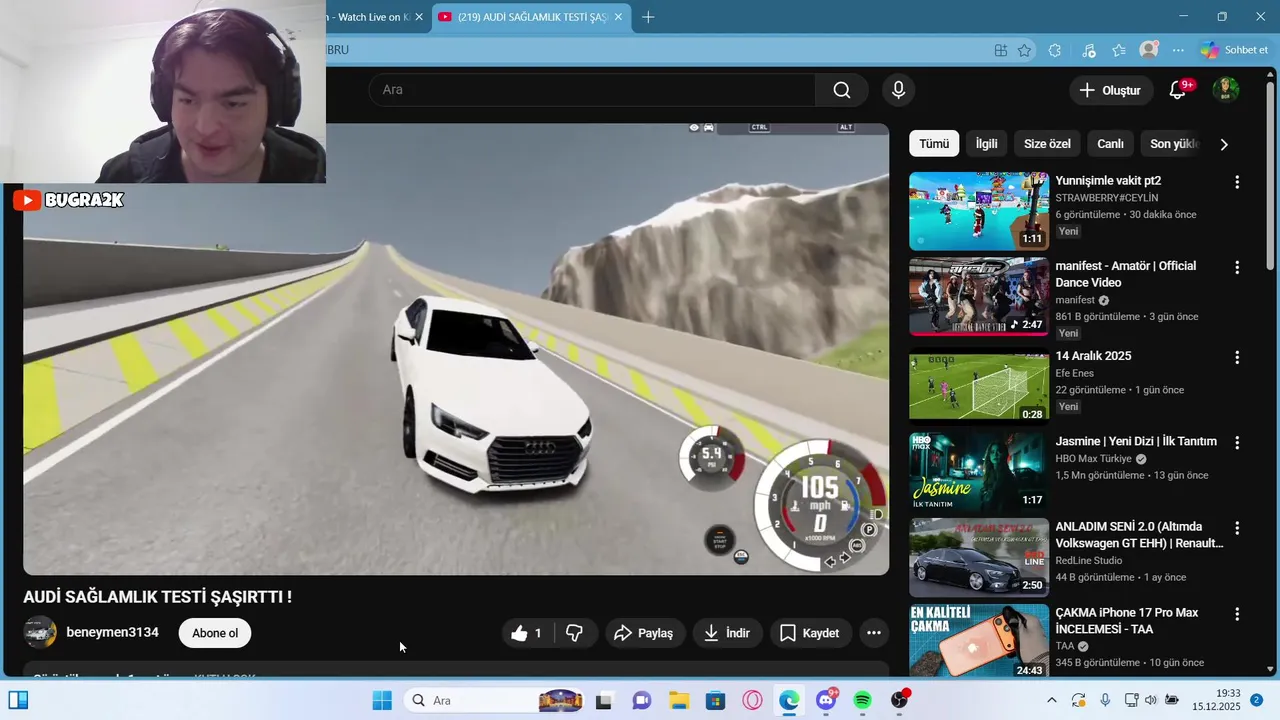1280x720 pixels.
Task: Show more filter chips with right arrow
Action: coord(1224,144)
